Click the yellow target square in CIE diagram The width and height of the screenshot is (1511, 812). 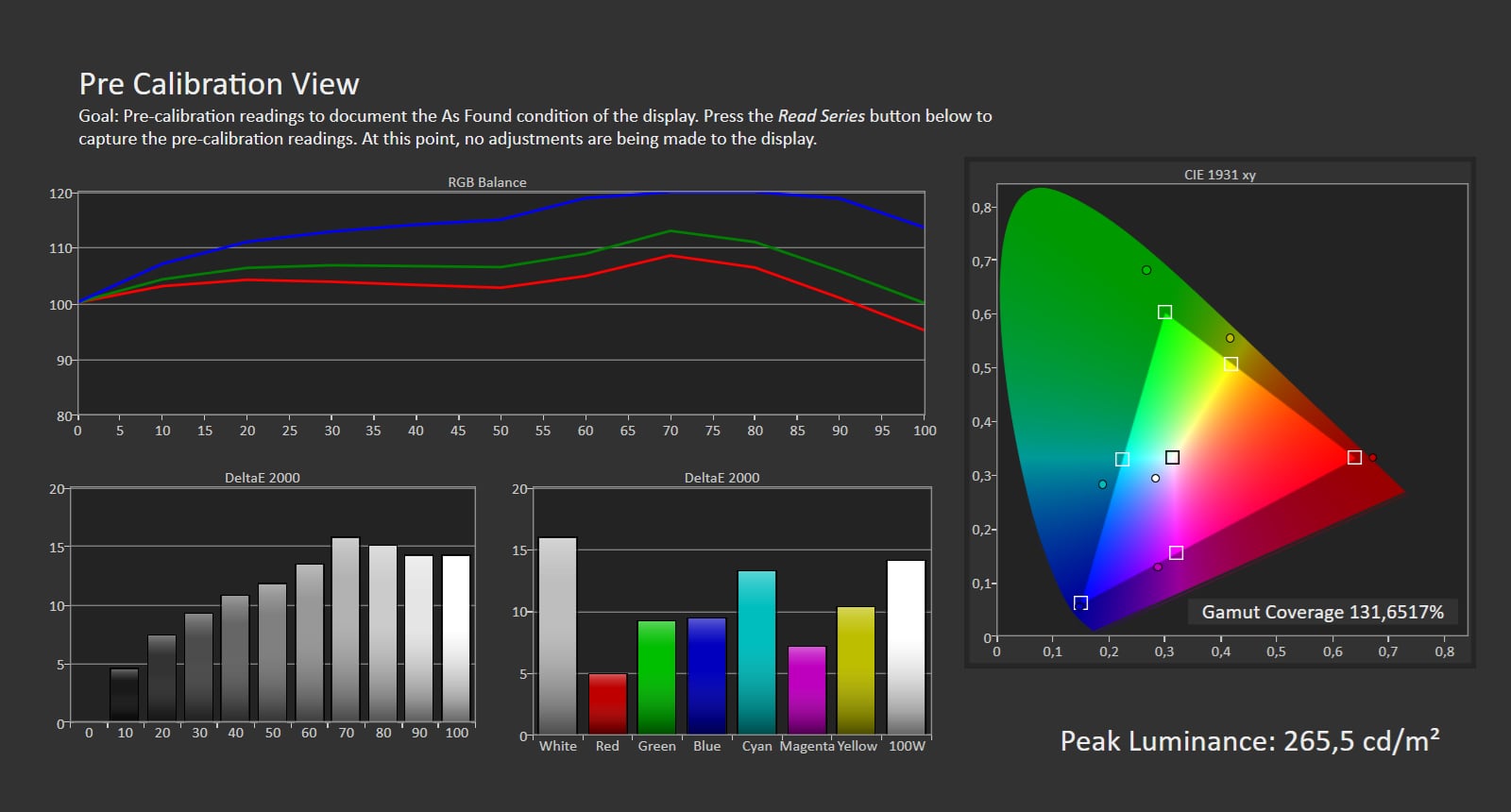click(1231, 364)
